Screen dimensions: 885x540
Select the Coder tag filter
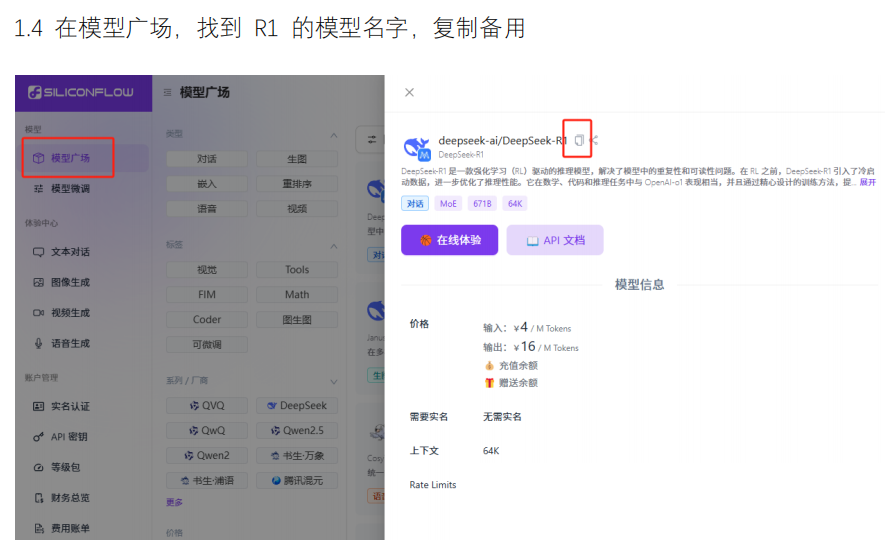click(x=207, y=319)
